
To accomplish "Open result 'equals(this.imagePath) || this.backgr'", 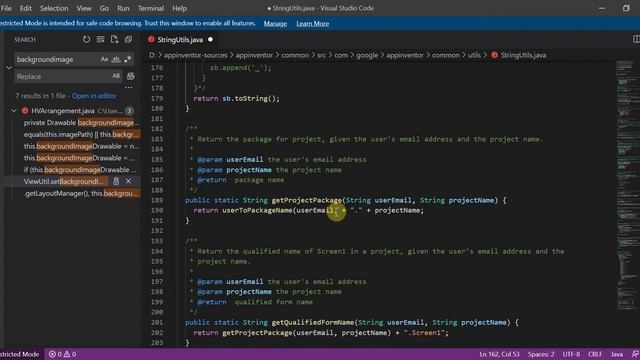I will 81,134.
